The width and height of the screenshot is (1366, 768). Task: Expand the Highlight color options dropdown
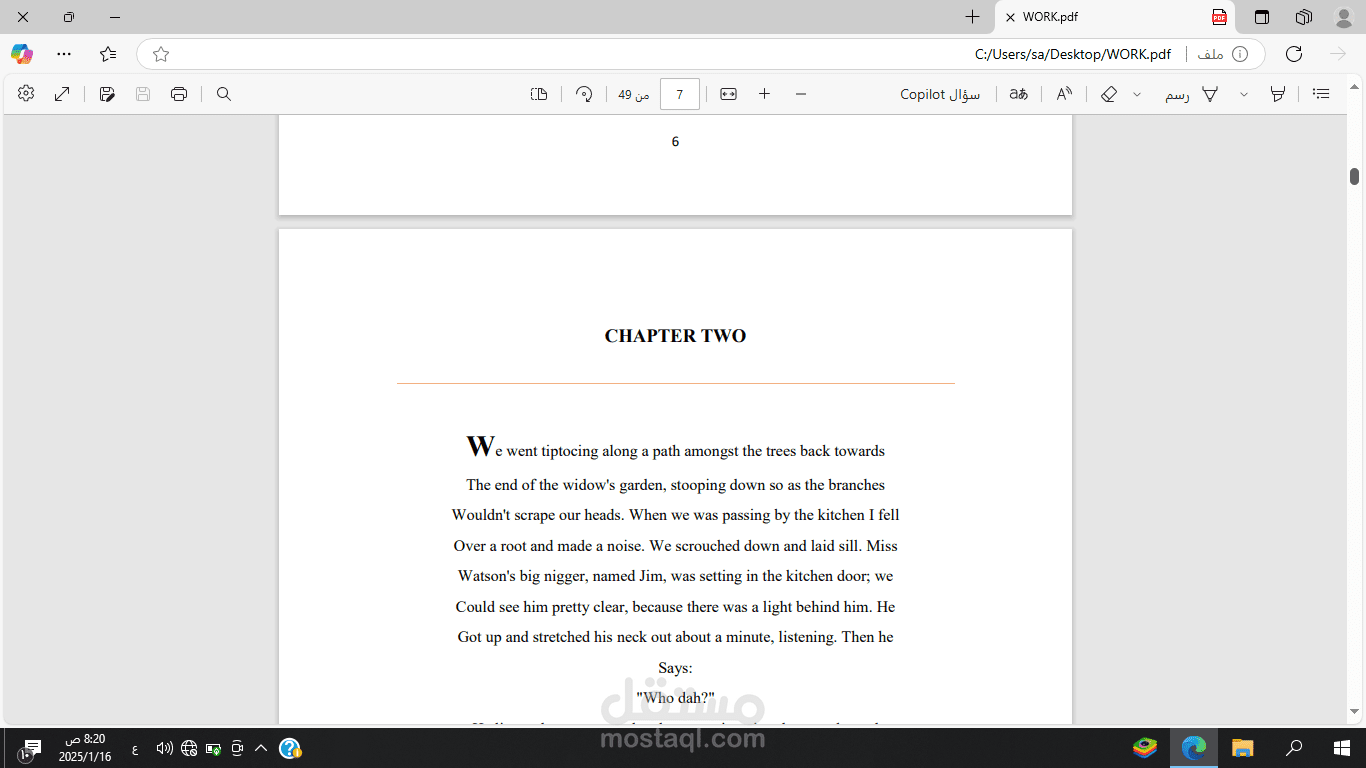coord(1244,94)
